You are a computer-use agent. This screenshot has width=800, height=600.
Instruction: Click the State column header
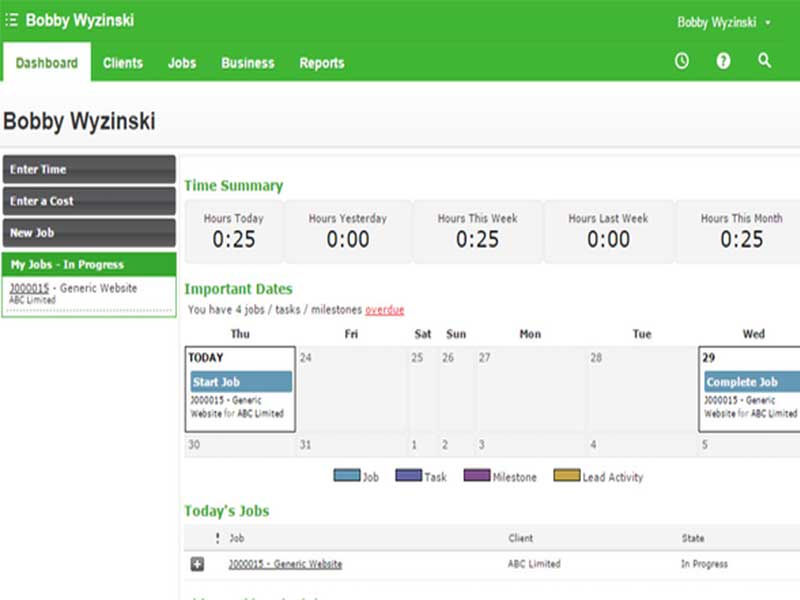coord(693,538)
